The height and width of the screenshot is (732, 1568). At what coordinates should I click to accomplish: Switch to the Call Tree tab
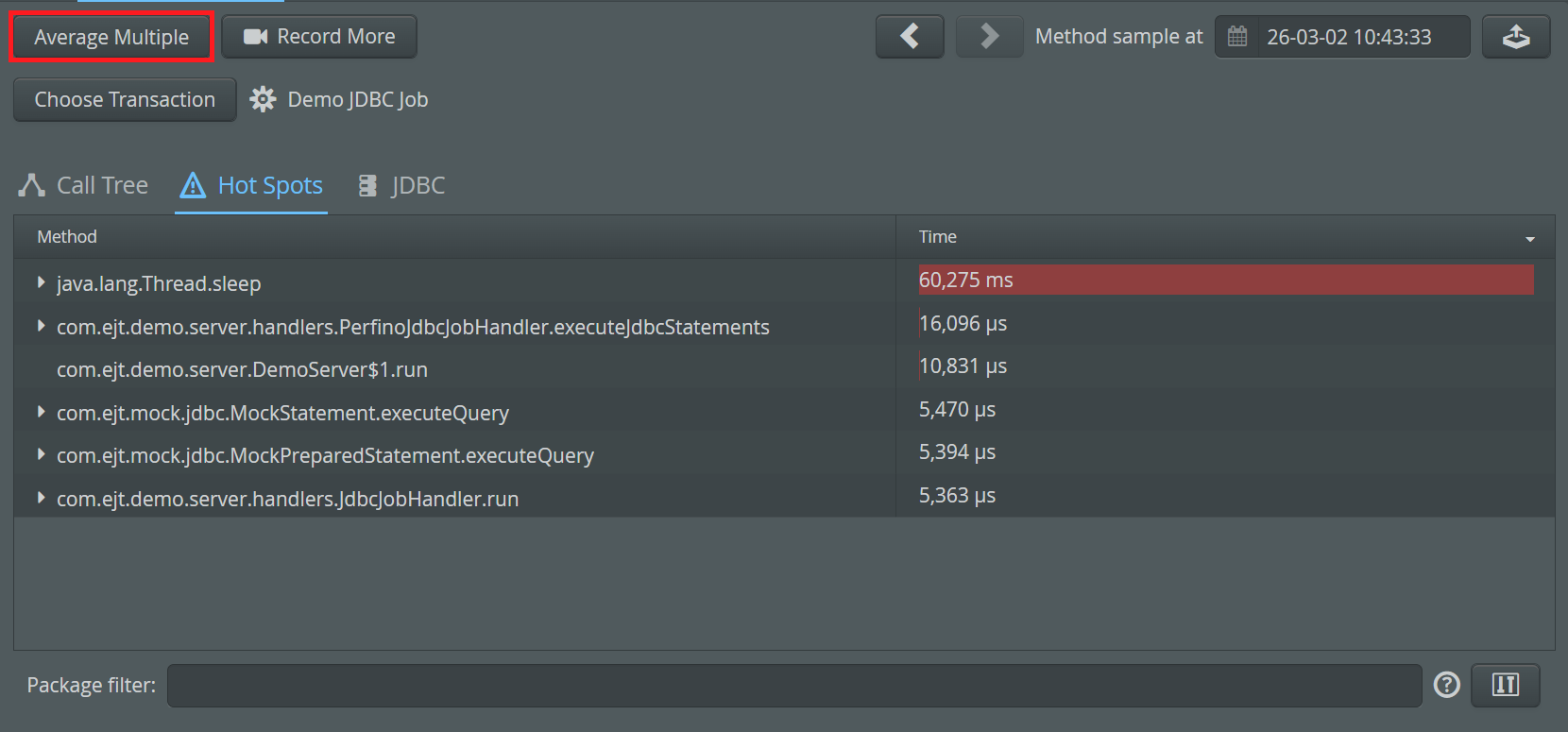pyautogui.click(x=84, y=185)
